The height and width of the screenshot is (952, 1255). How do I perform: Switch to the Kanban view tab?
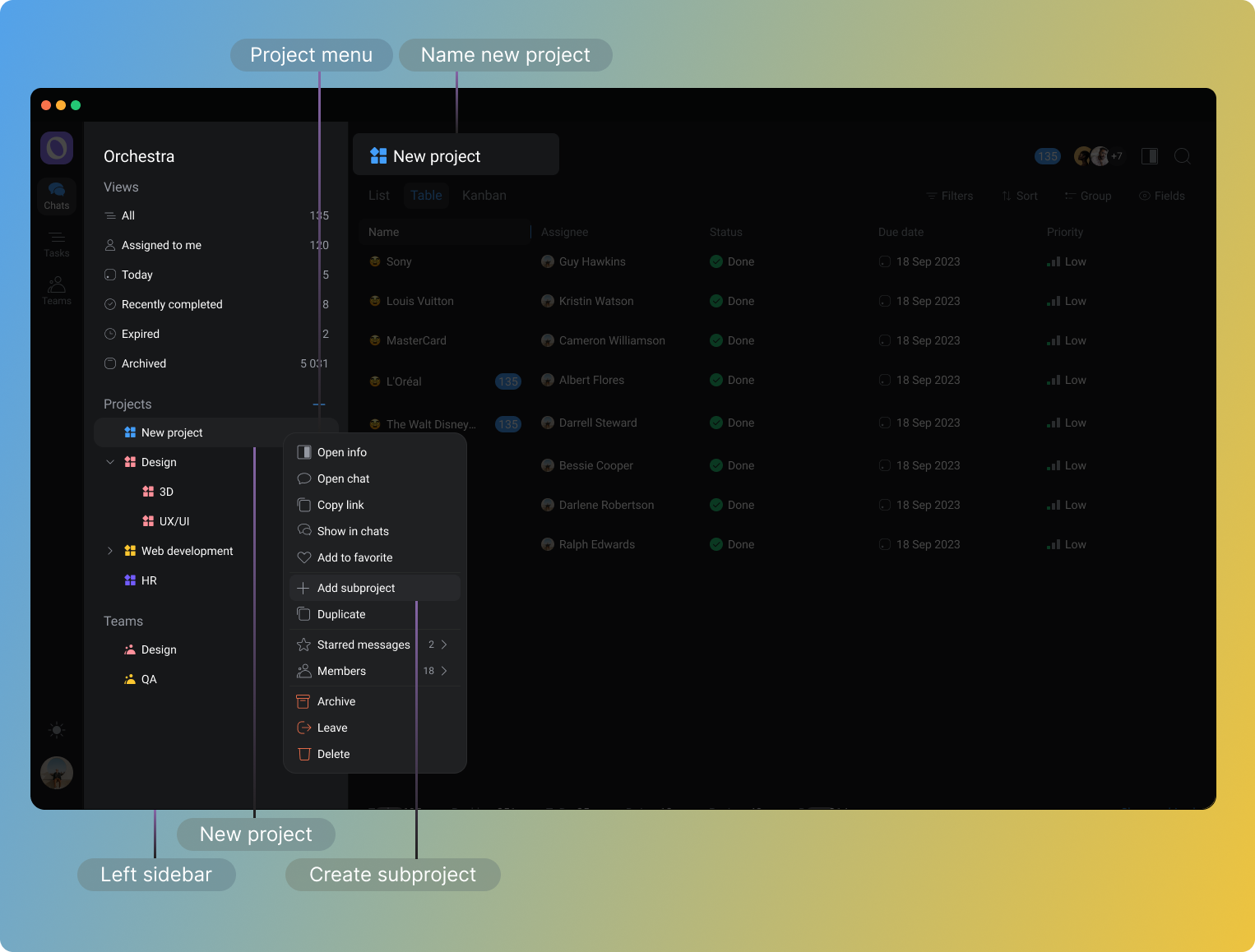[484, 196]
